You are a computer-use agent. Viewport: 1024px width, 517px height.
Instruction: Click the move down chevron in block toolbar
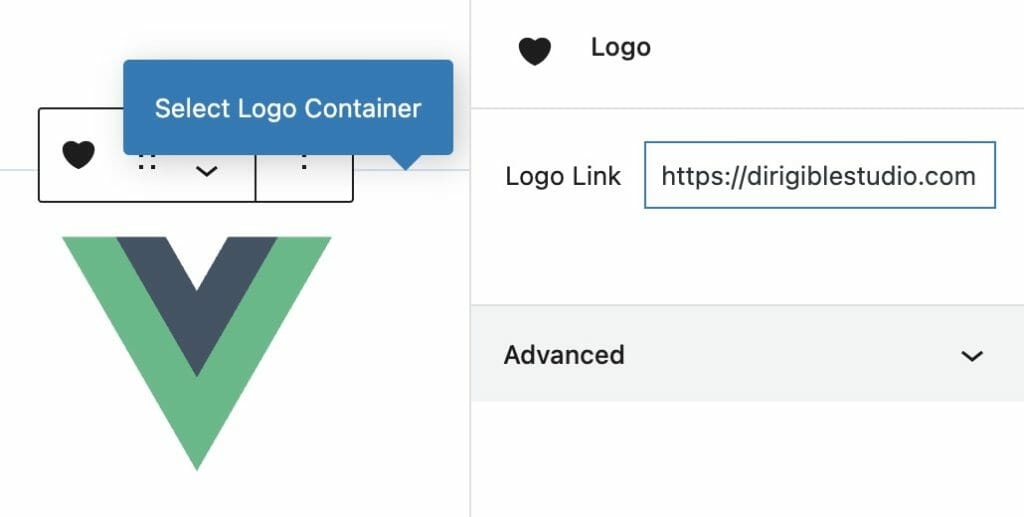[206, 172]
